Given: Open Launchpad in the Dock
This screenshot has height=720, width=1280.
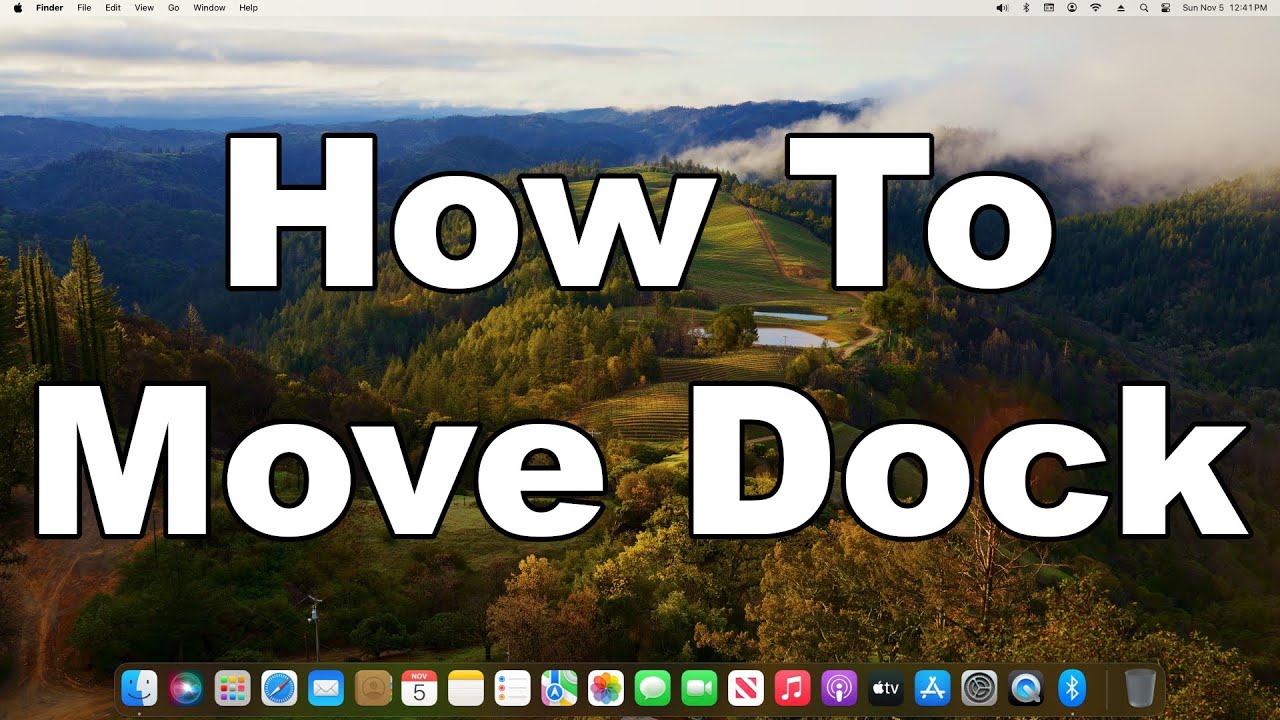Looking at the screenshot, I should pyautogui.click(x=232, y=688).
